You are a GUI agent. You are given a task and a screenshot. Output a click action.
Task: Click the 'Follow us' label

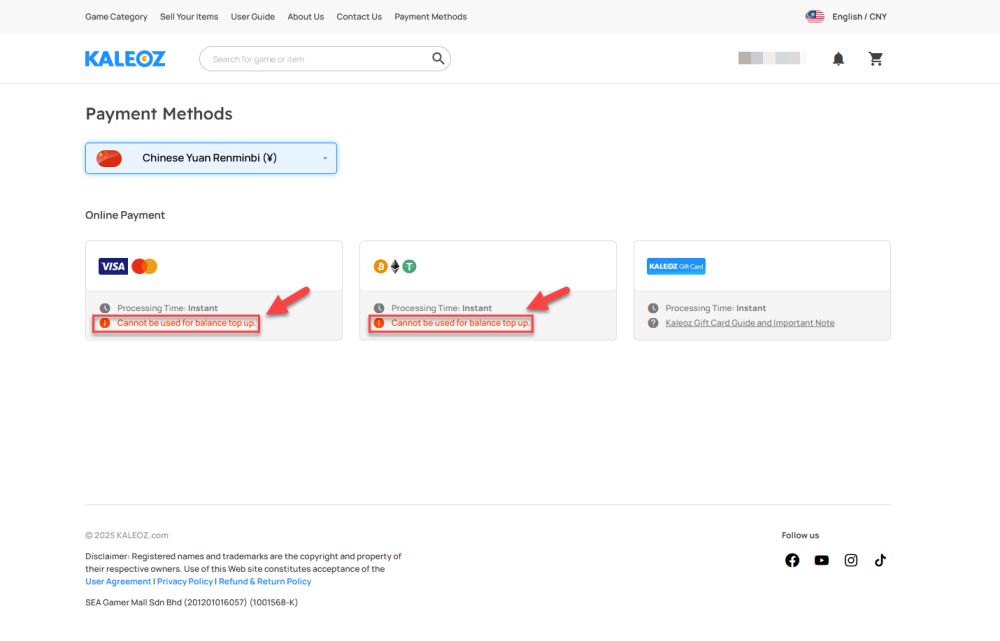800,535
